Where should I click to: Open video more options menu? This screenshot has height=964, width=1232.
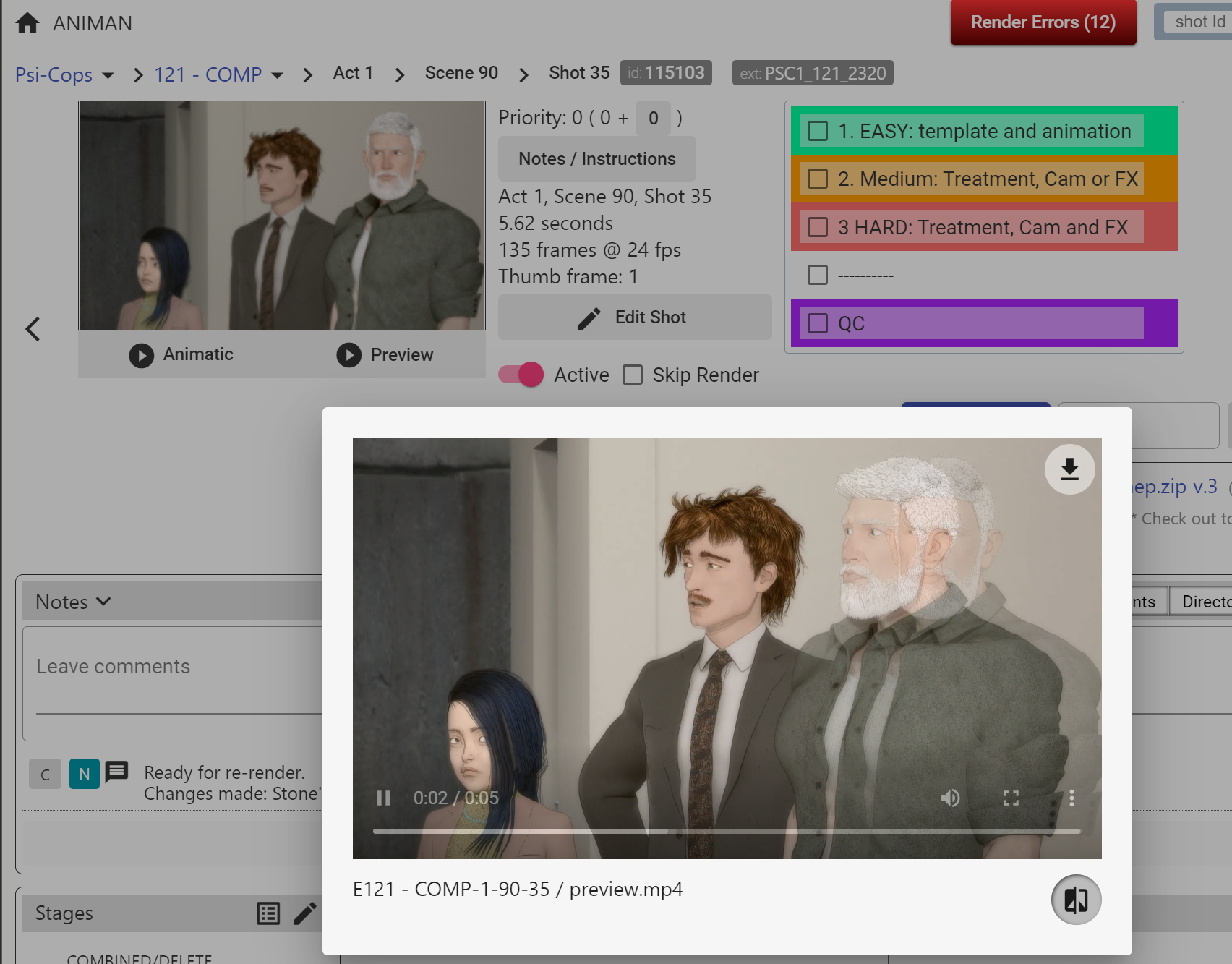click(x=1071, y=798)
